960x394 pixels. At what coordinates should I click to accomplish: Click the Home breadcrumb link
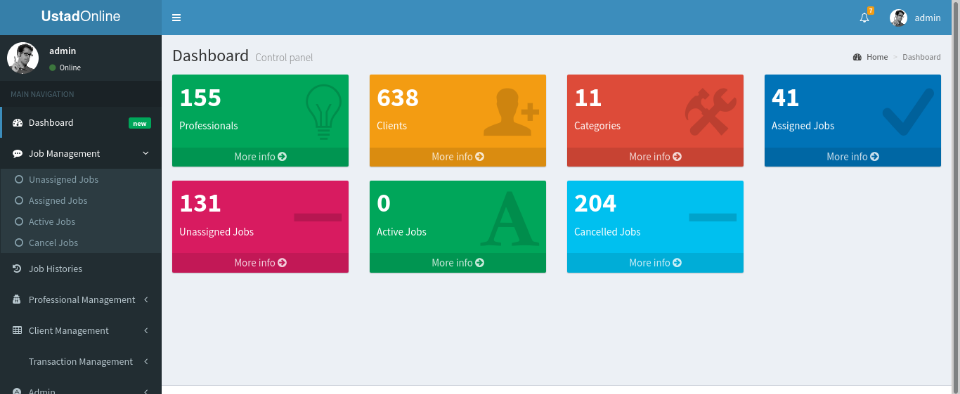pos(877,57)
